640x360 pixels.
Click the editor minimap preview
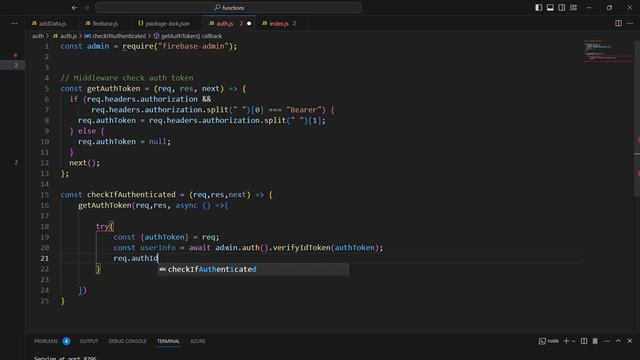click(x=608, y=51)
